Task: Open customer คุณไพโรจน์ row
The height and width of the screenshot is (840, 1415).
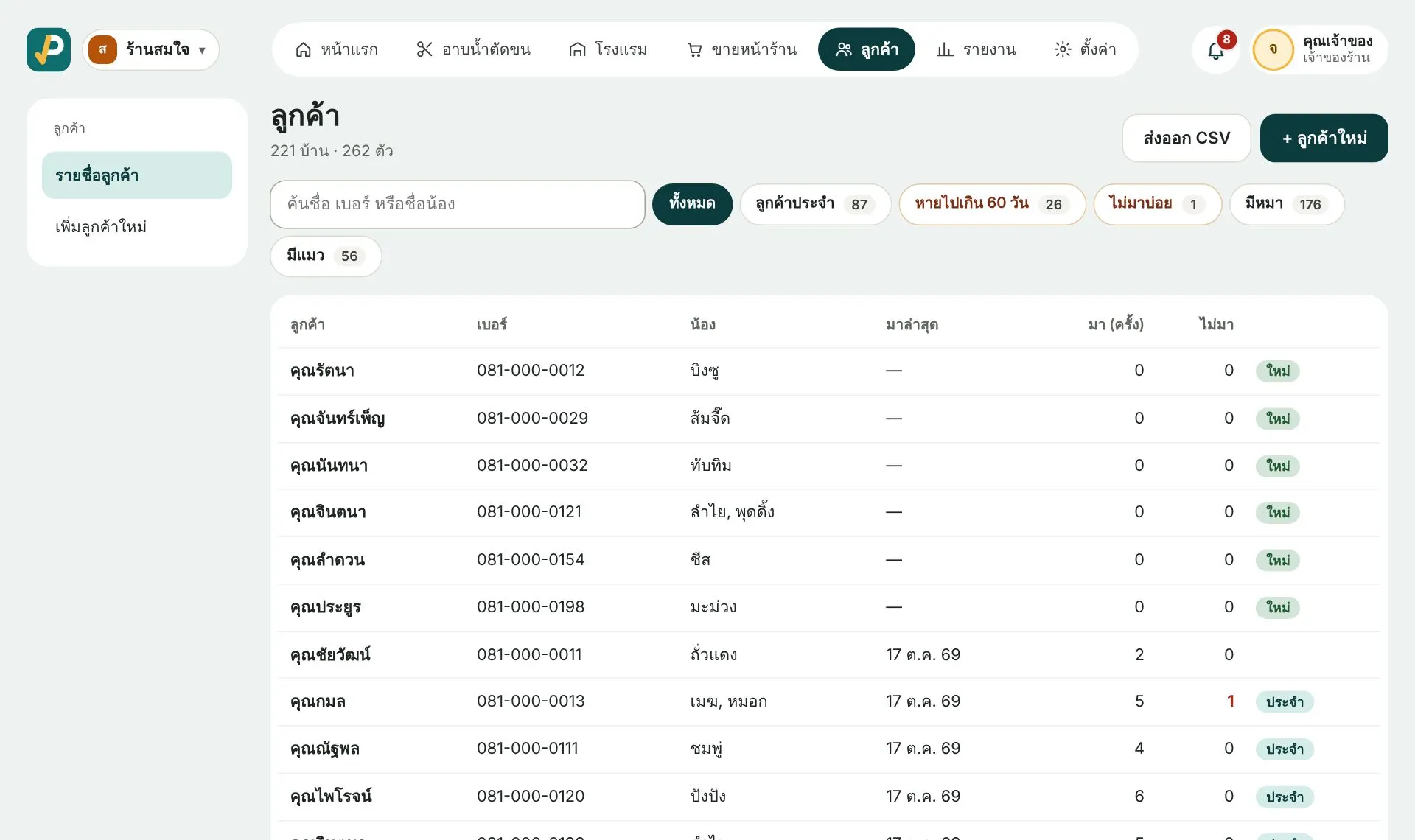Action: (x=828, y=797)
